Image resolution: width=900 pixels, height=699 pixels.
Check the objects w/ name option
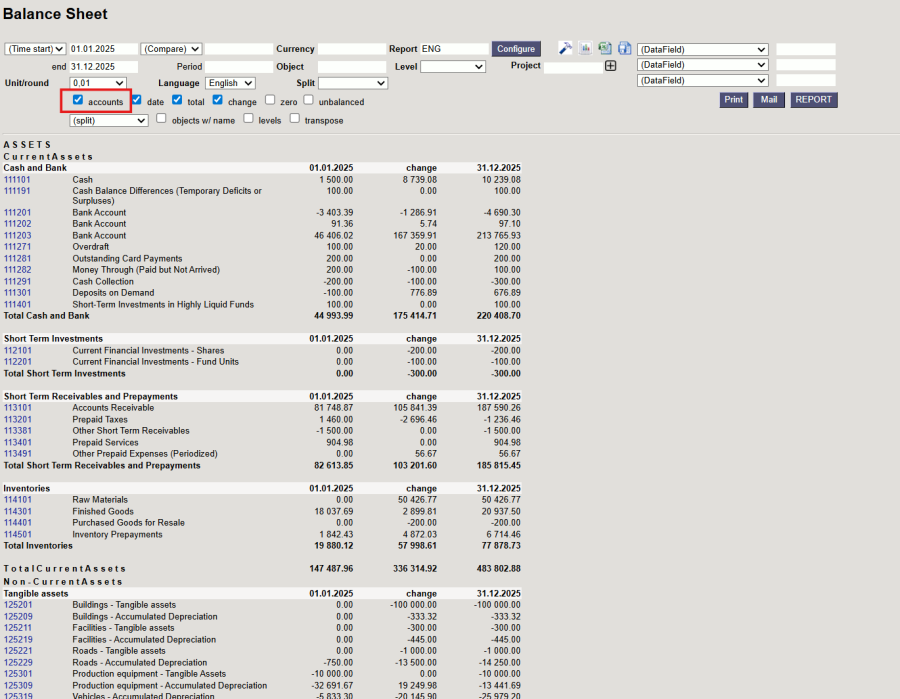click(x=162, y=118)
